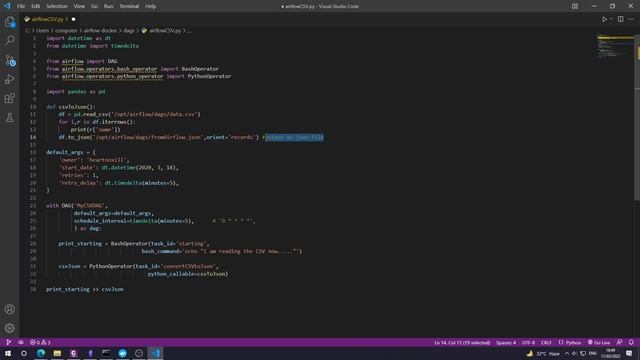Click the status bar icon beside errors count

point(20,342)
